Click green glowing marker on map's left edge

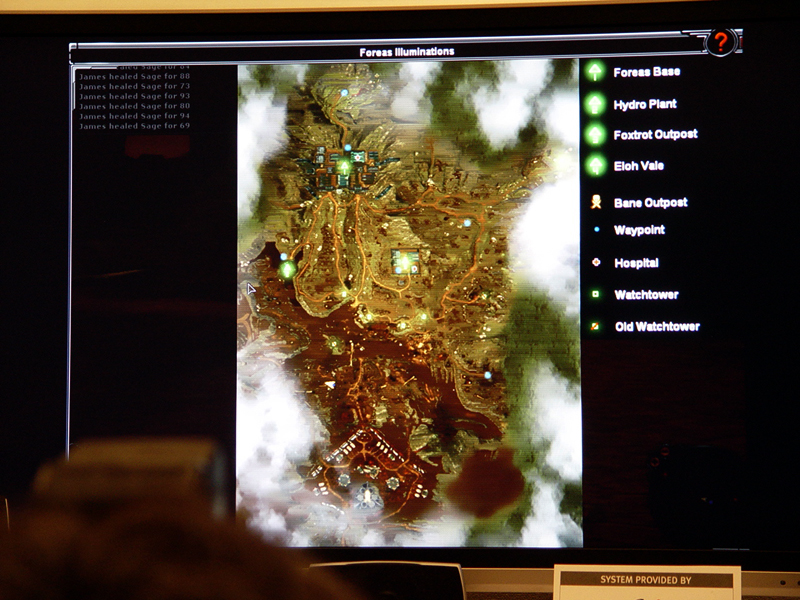tap(287, 268)
